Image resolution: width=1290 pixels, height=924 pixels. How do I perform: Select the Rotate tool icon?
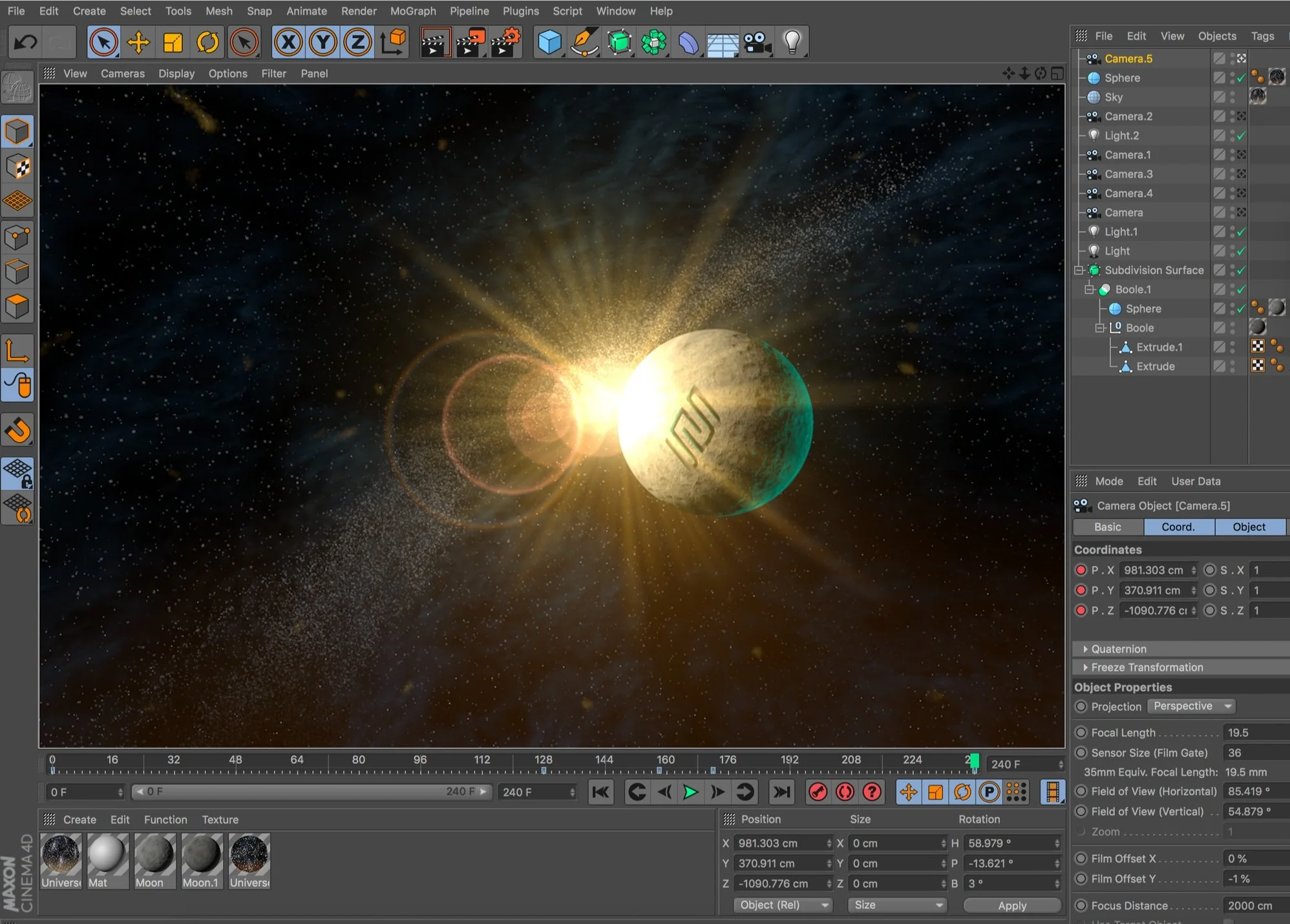207,43
